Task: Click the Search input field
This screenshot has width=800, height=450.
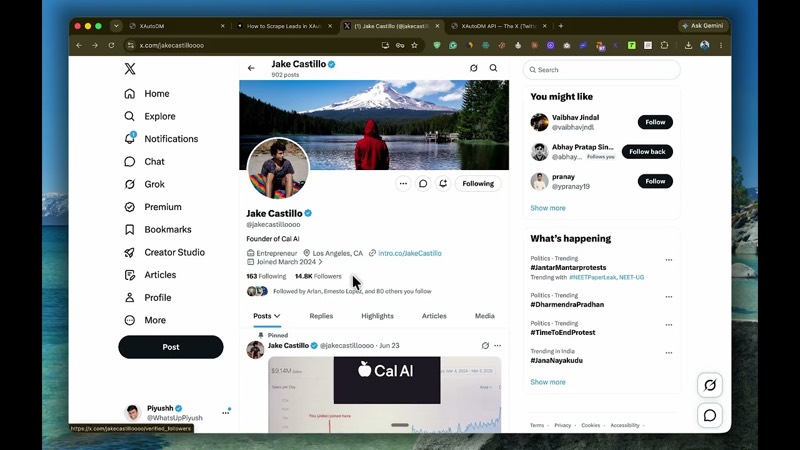Action: coord(602,70)
